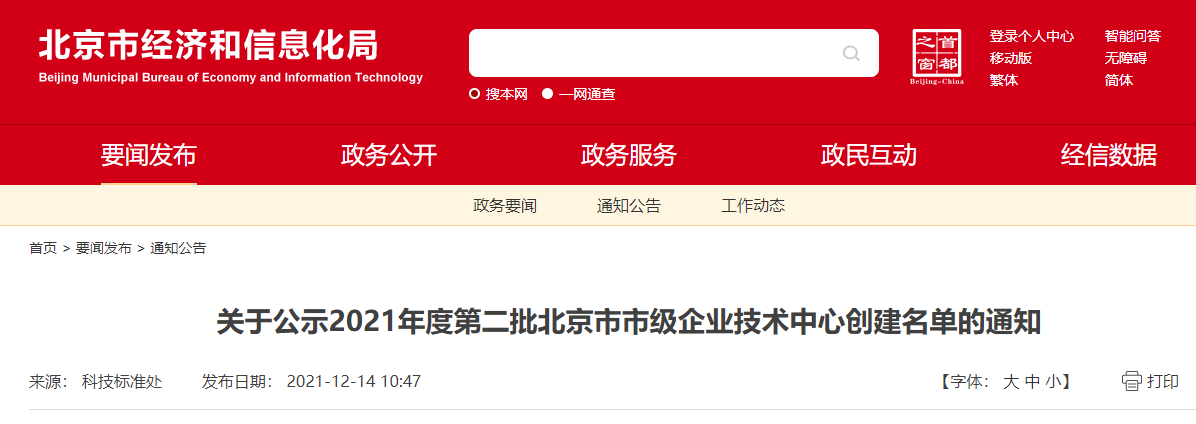Set font size to 大
This screenshot has height=424, width=1196.
(x=1011, y=381)
